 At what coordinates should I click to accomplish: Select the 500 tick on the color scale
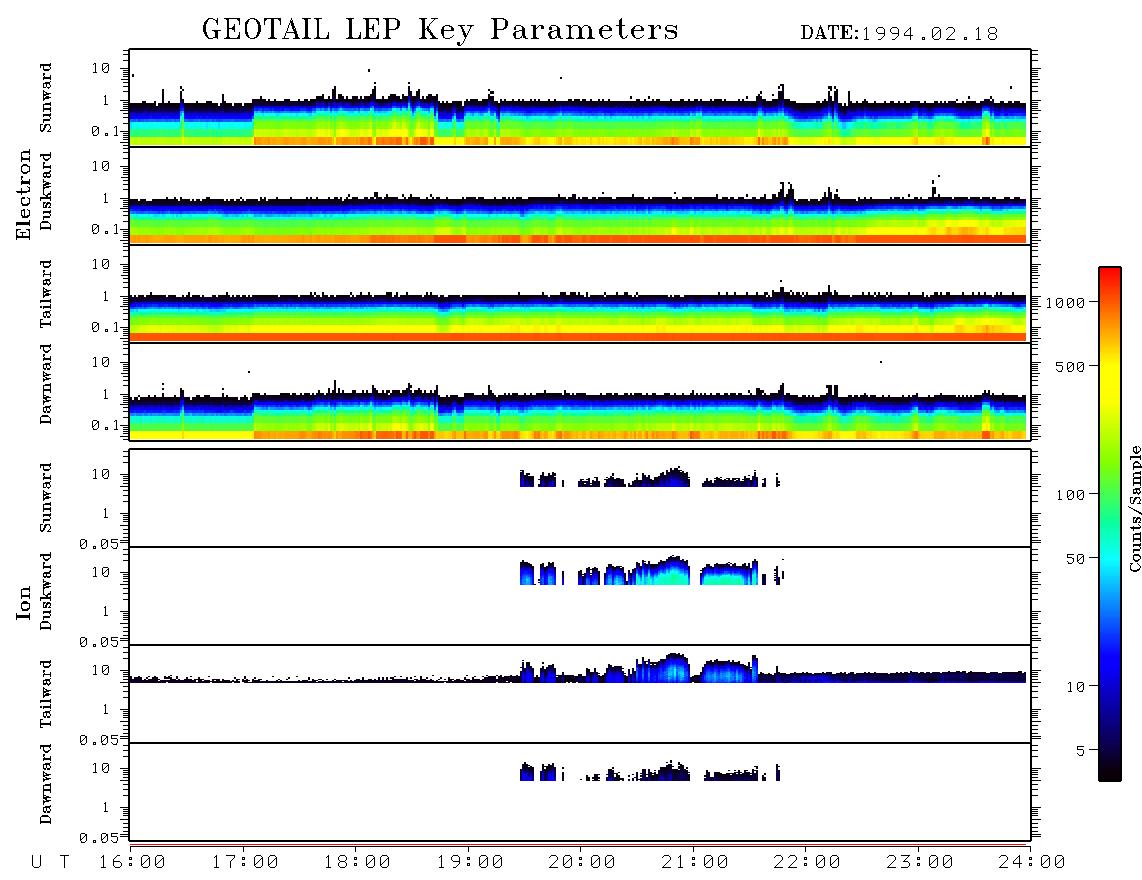coord(1070,366)
